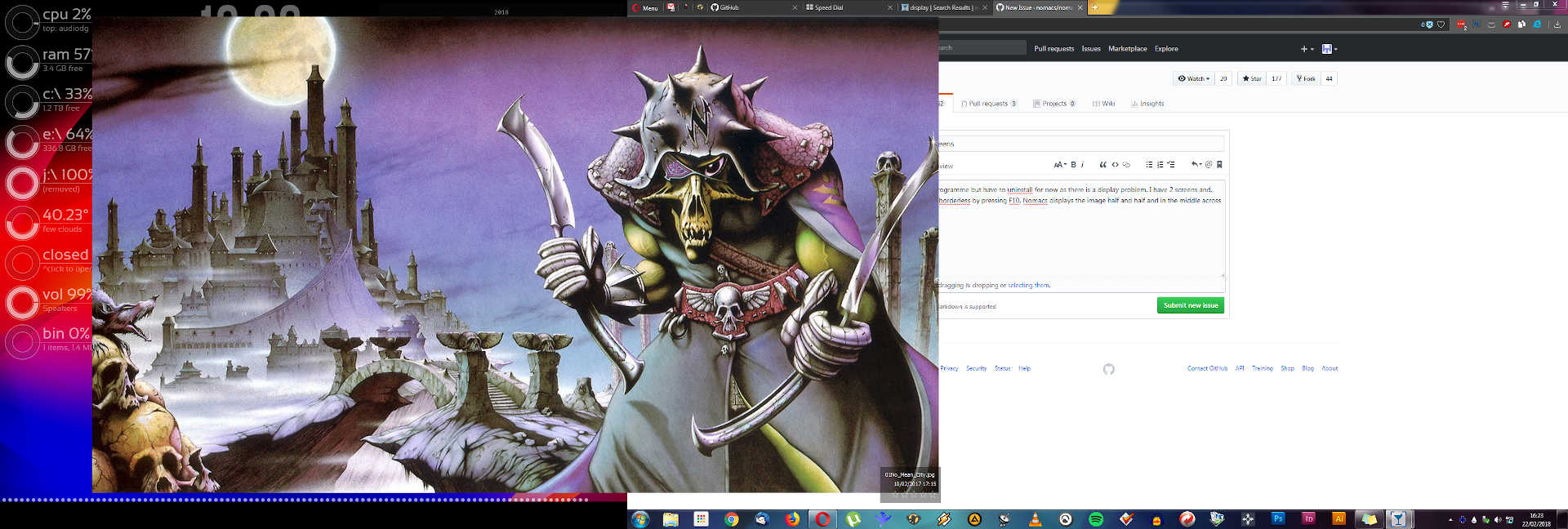This screenshot has height=529, width=1568.
Task: Open the Windows Start button
Action: (x=640, y=519)
